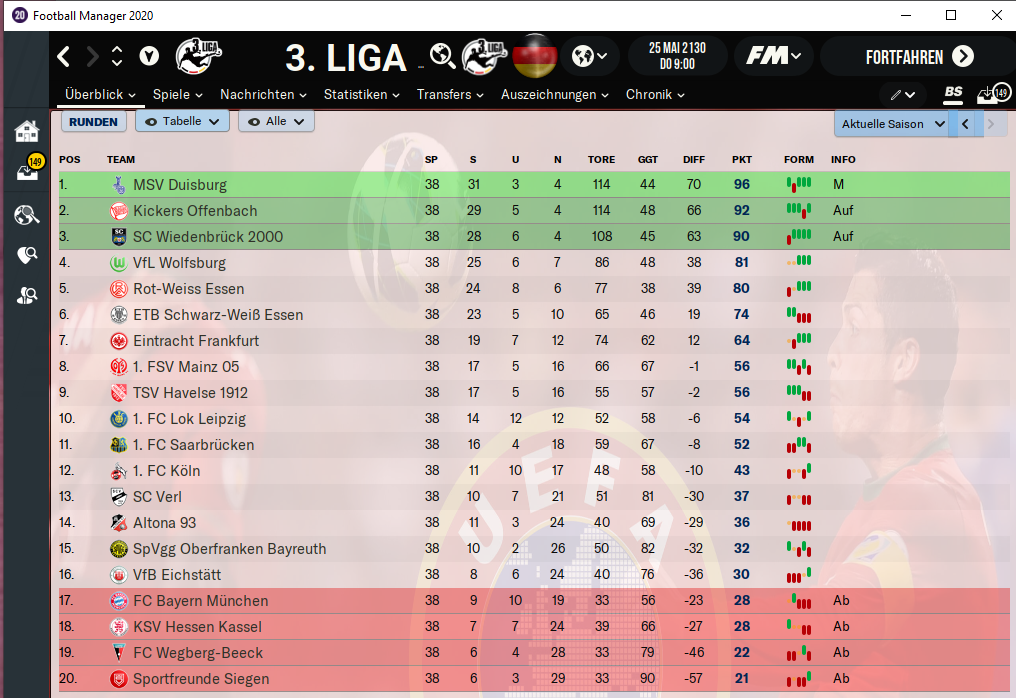Click the FORTFAHREN continue button
The height and width of the screenshot is (698, 1016).
click(x=917, y=57)
